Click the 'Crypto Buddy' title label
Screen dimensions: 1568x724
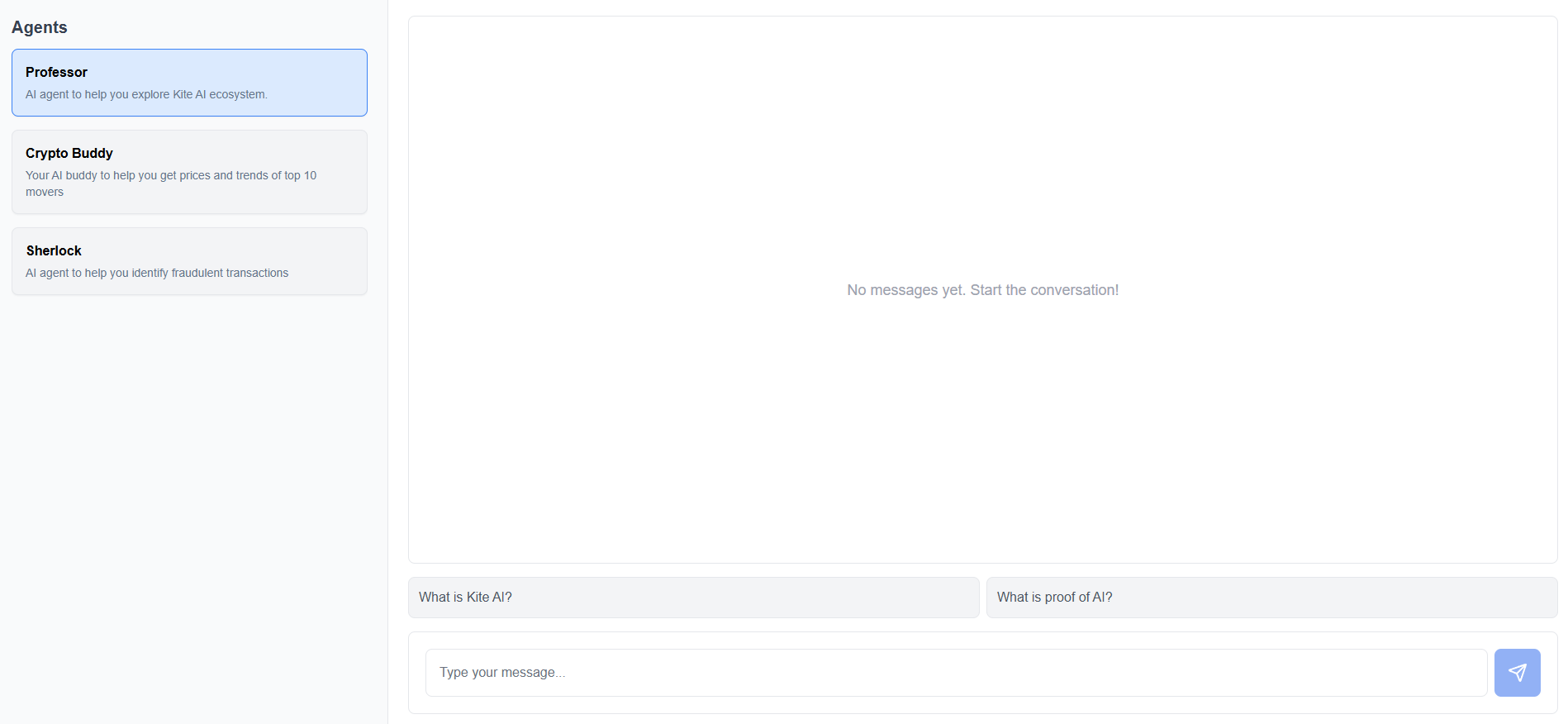[x=69, y=153]
